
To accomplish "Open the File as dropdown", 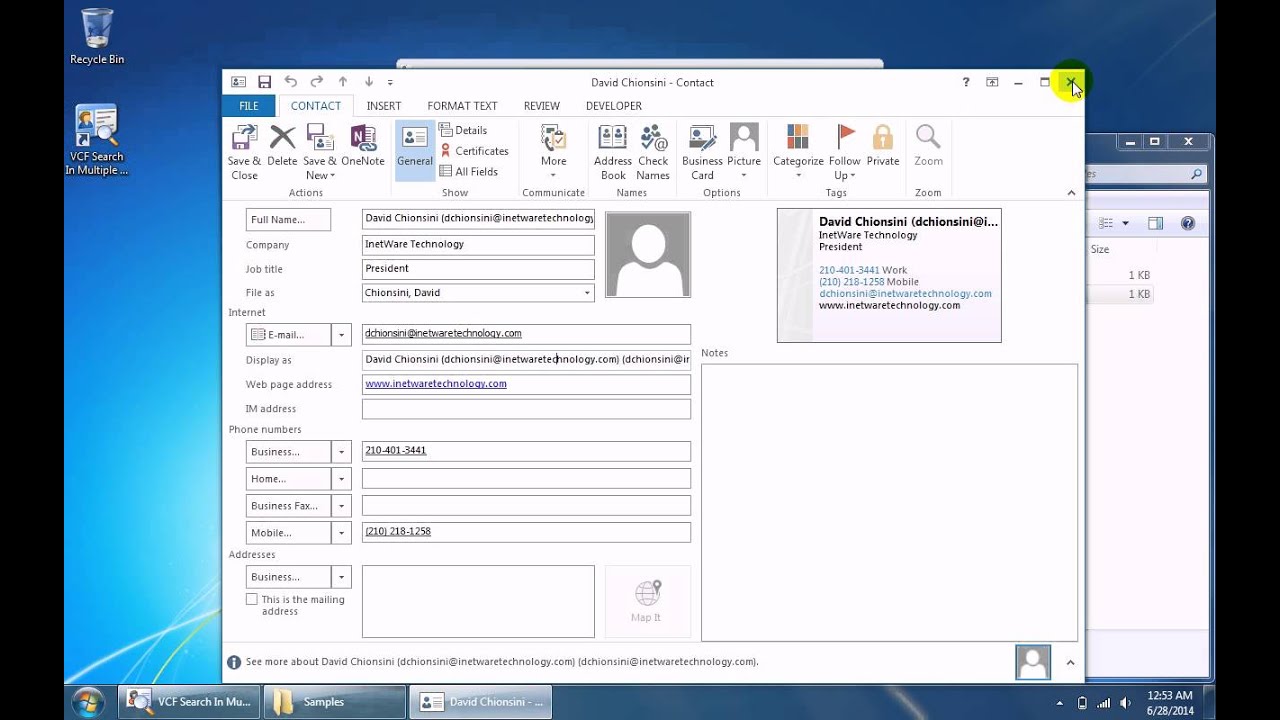I will [587, 293].
